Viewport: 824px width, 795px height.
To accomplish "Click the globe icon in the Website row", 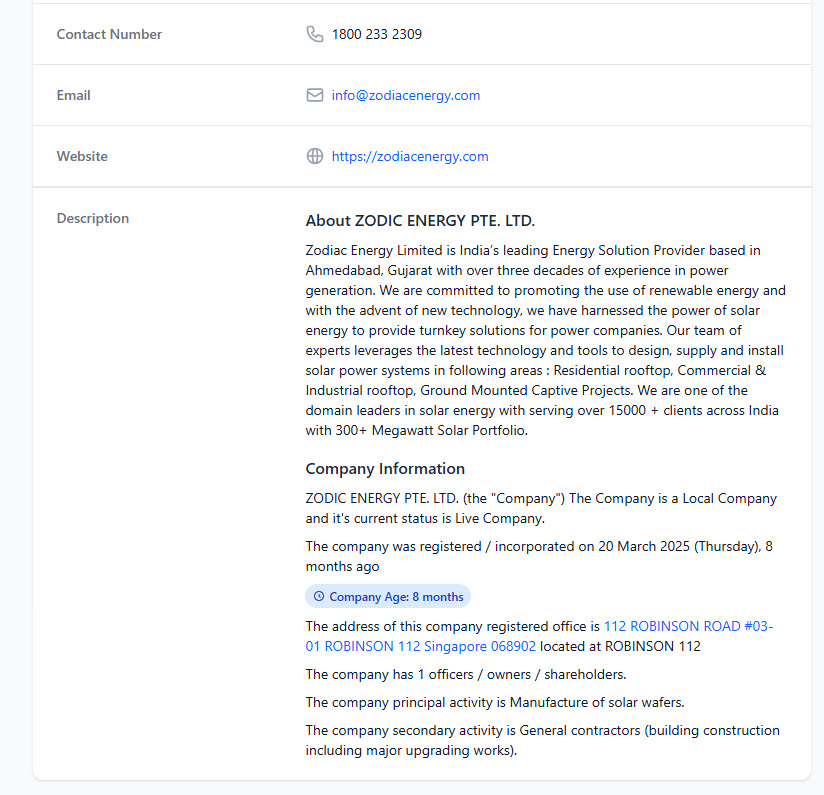I will 314,156.
